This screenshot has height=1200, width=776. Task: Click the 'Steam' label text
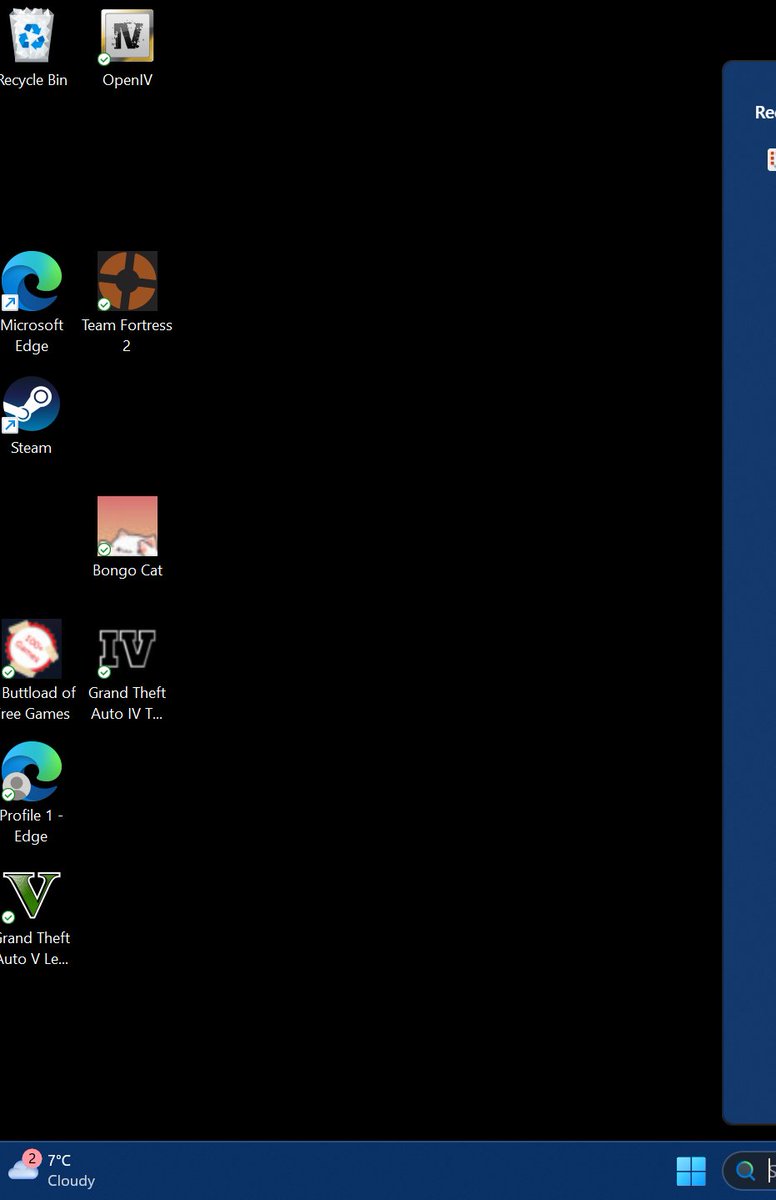pos(31,448)
